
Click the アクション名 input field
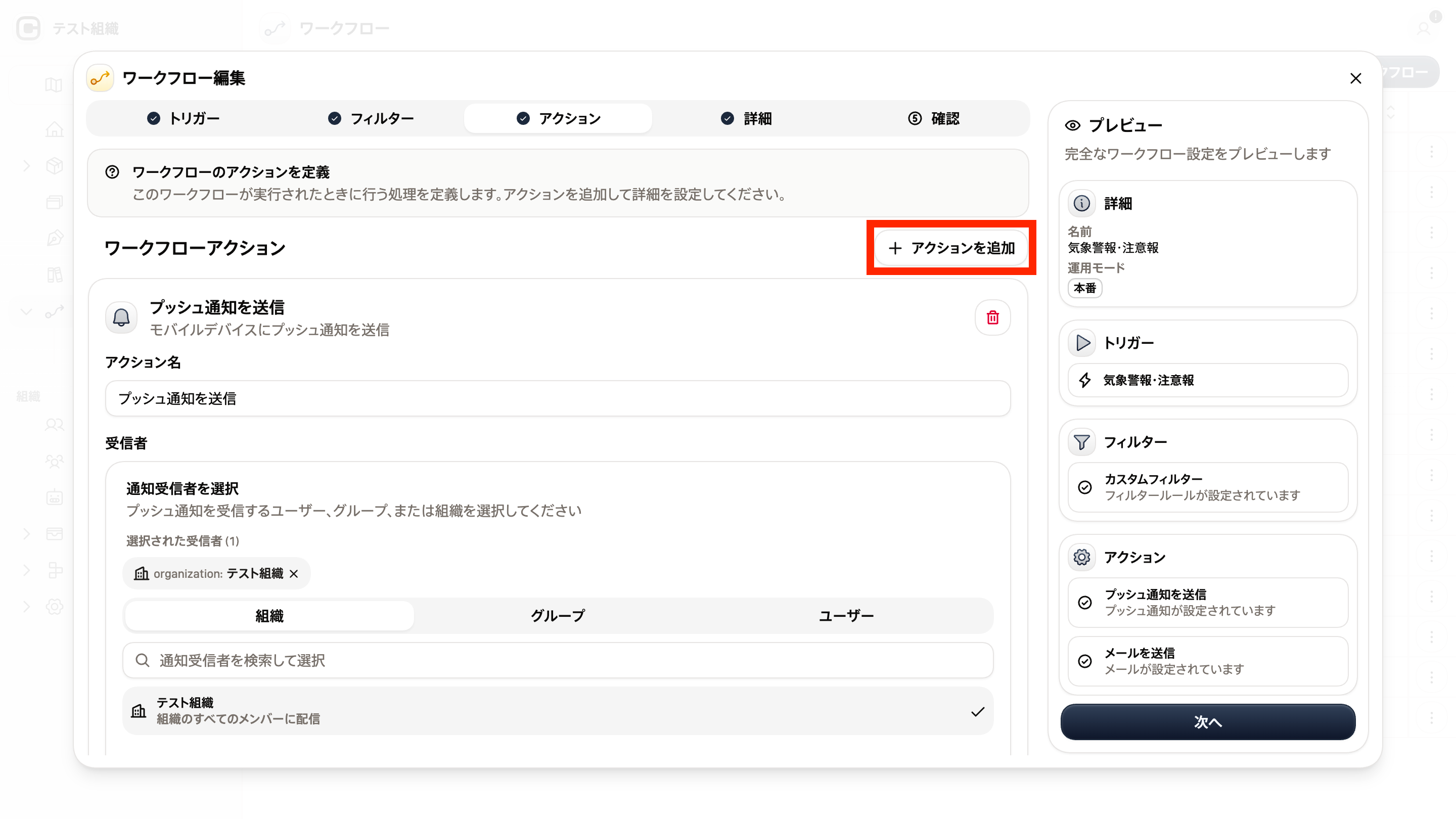tap(558, 398)
